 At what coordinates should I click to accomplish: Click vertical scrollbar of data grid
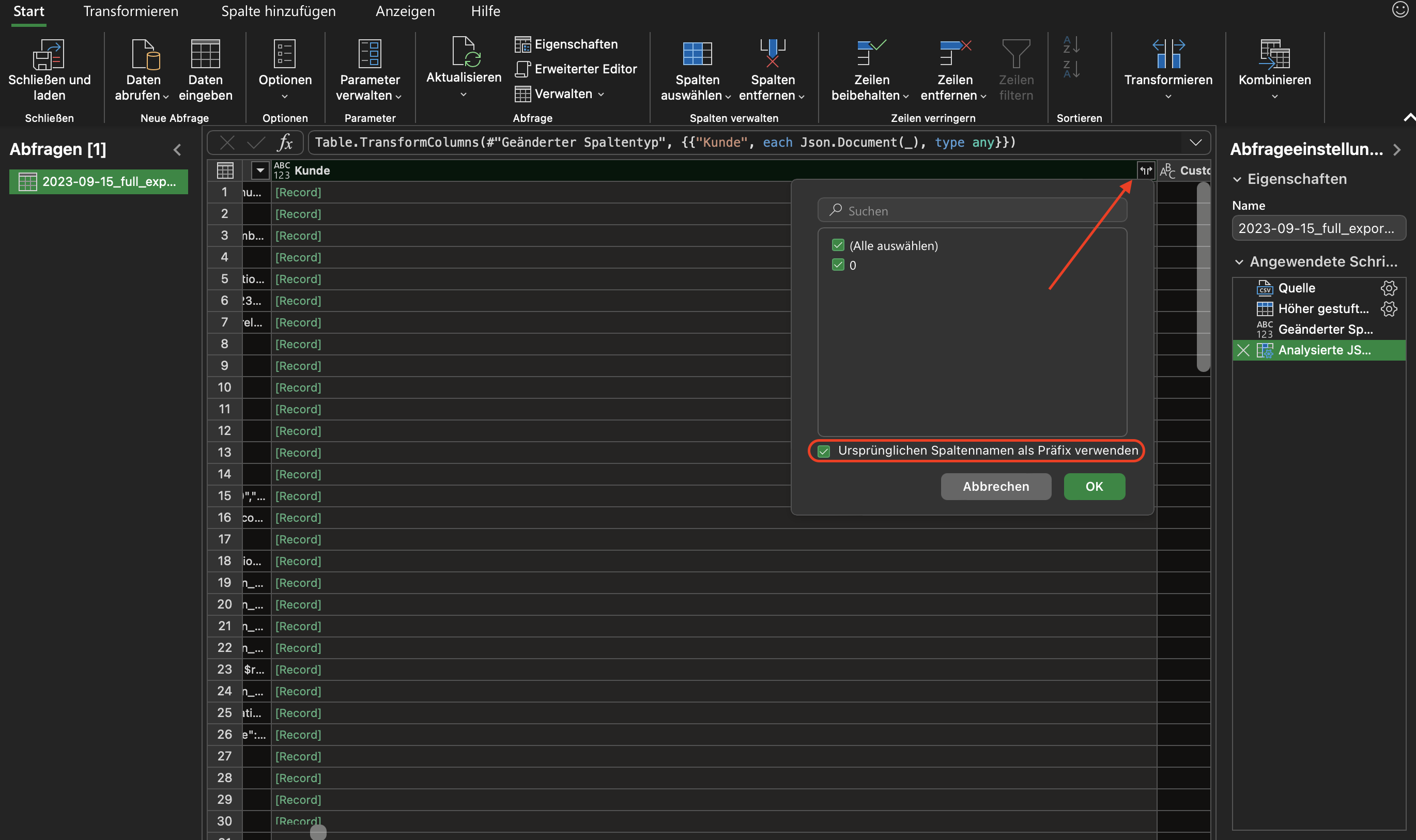click(x=1203, y=277)
